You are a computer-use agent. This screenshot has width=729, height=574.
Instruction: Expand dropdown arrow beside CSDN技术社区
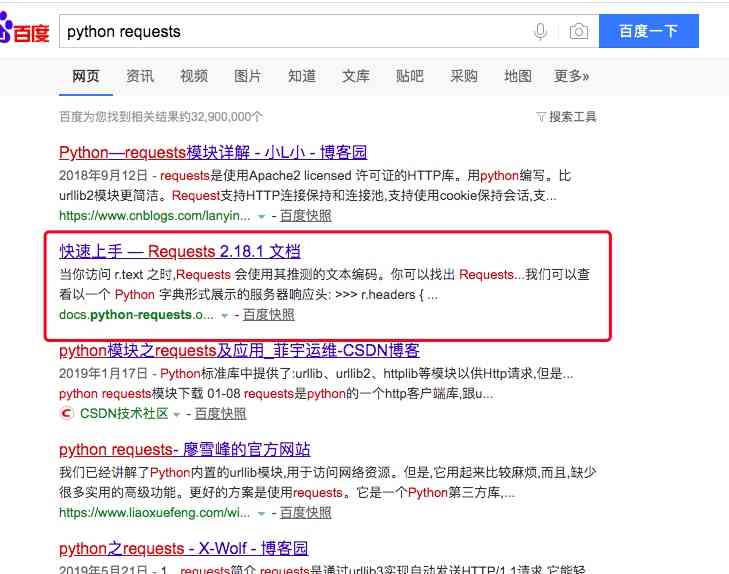point(177,414)
